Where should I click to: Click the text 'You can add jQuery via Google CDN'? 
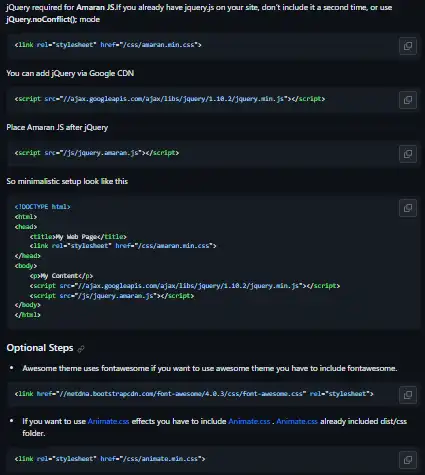click(x=70, y=73)
